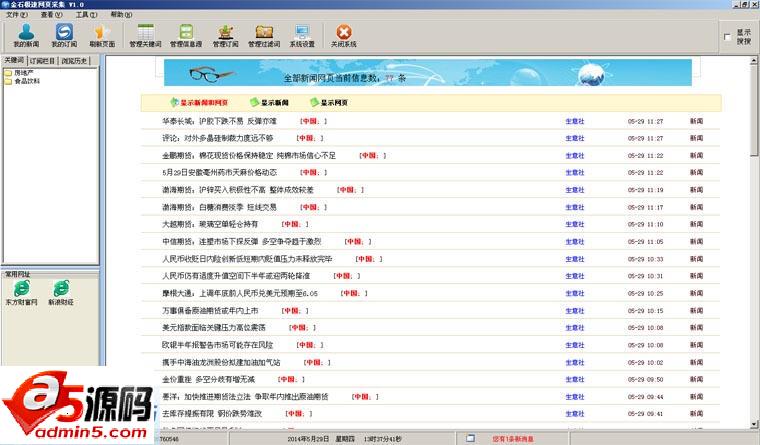Open headline 渤海期货：沪锌买入积极性不高
760x445 pixels.
238,190
